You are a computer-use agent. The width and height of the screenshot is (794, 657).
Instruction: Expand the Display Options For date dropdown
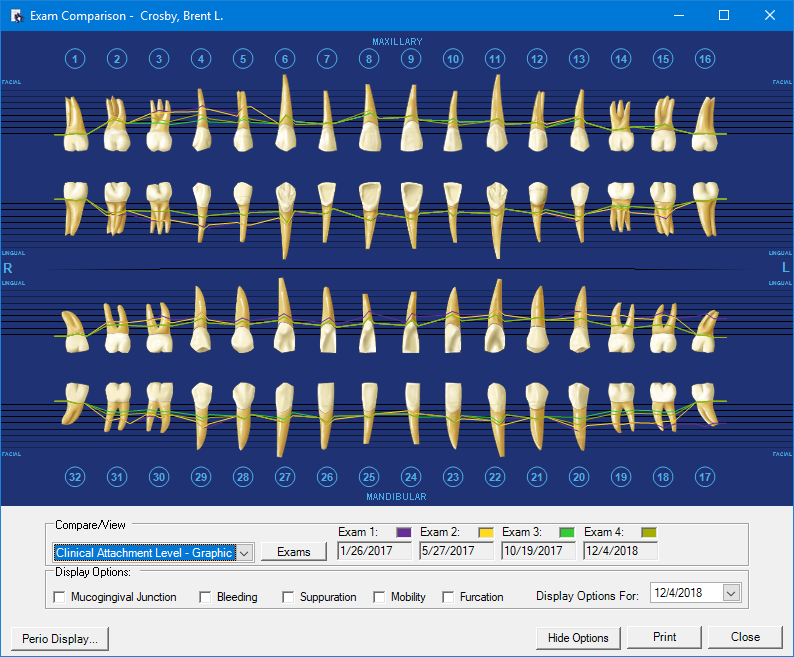click(x=730, y=593)
